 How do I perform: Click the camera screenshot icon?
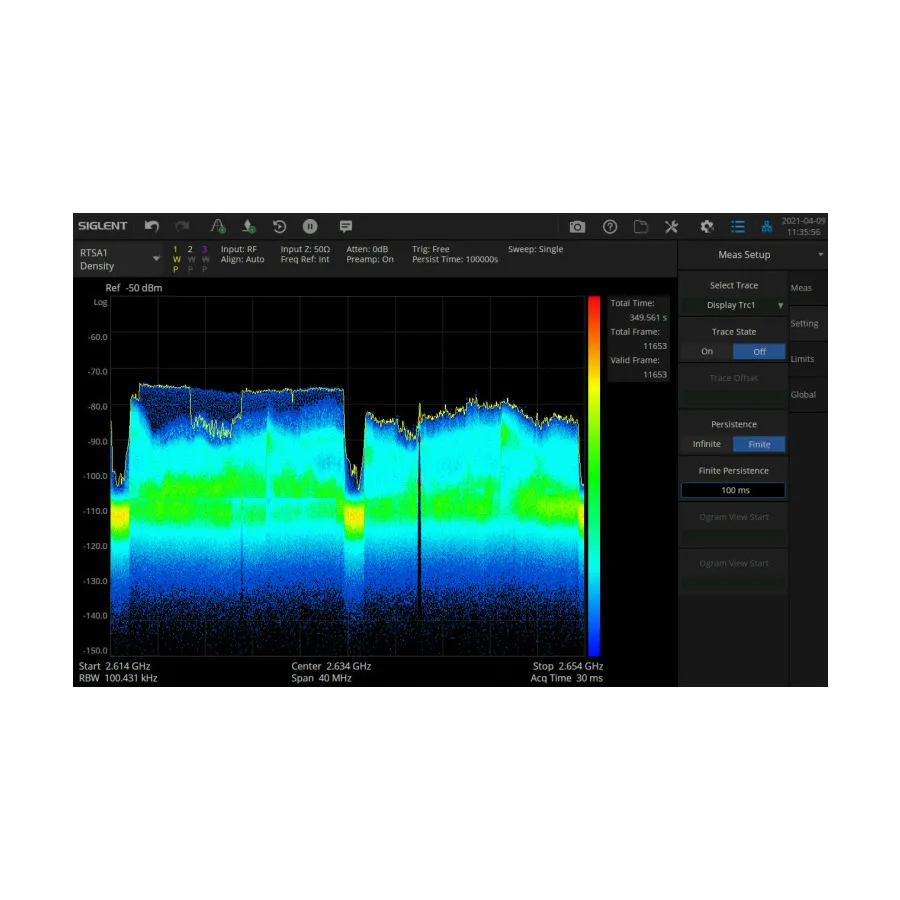577,227
